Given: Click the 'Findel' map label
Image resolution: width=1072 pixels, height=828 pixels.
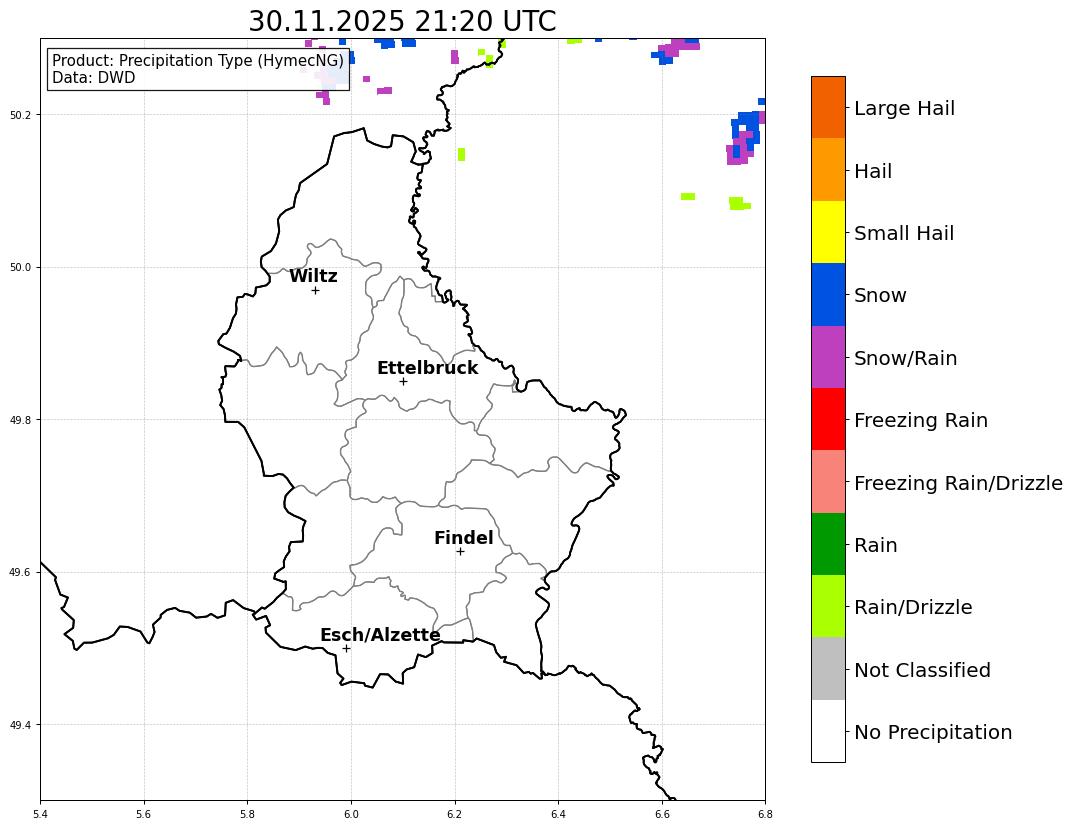Looking at the screenshot, I should pos(464,538).
